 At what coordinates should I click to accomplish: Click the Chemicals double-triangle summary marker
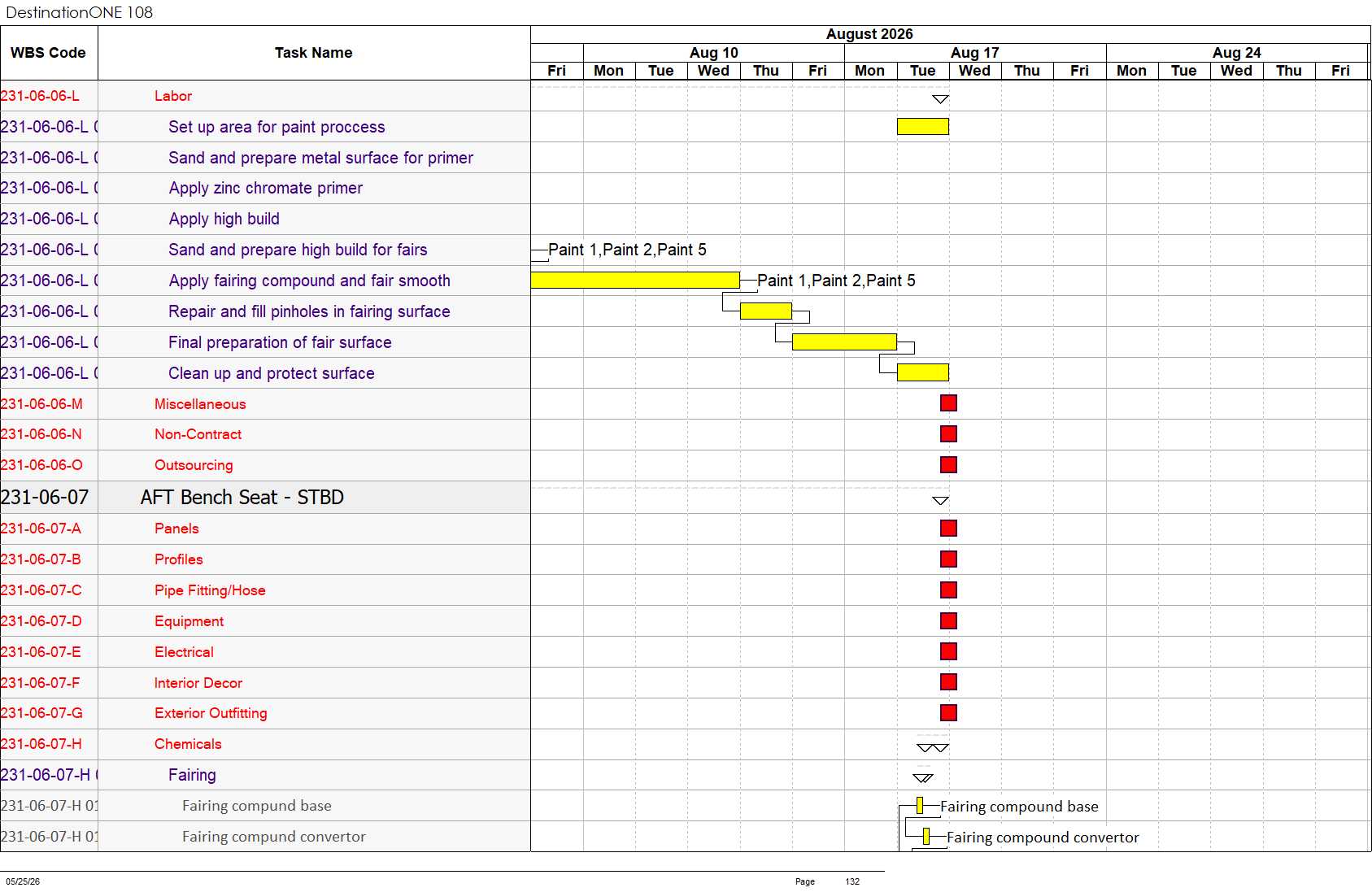[x=933, y=748]
